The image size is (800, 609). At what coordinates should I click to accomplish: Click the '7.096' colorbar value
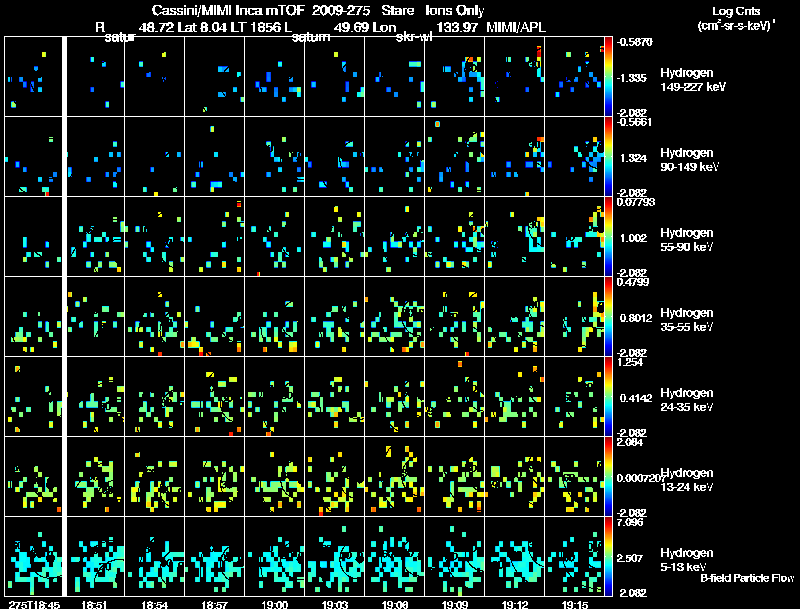click(630, 522)
